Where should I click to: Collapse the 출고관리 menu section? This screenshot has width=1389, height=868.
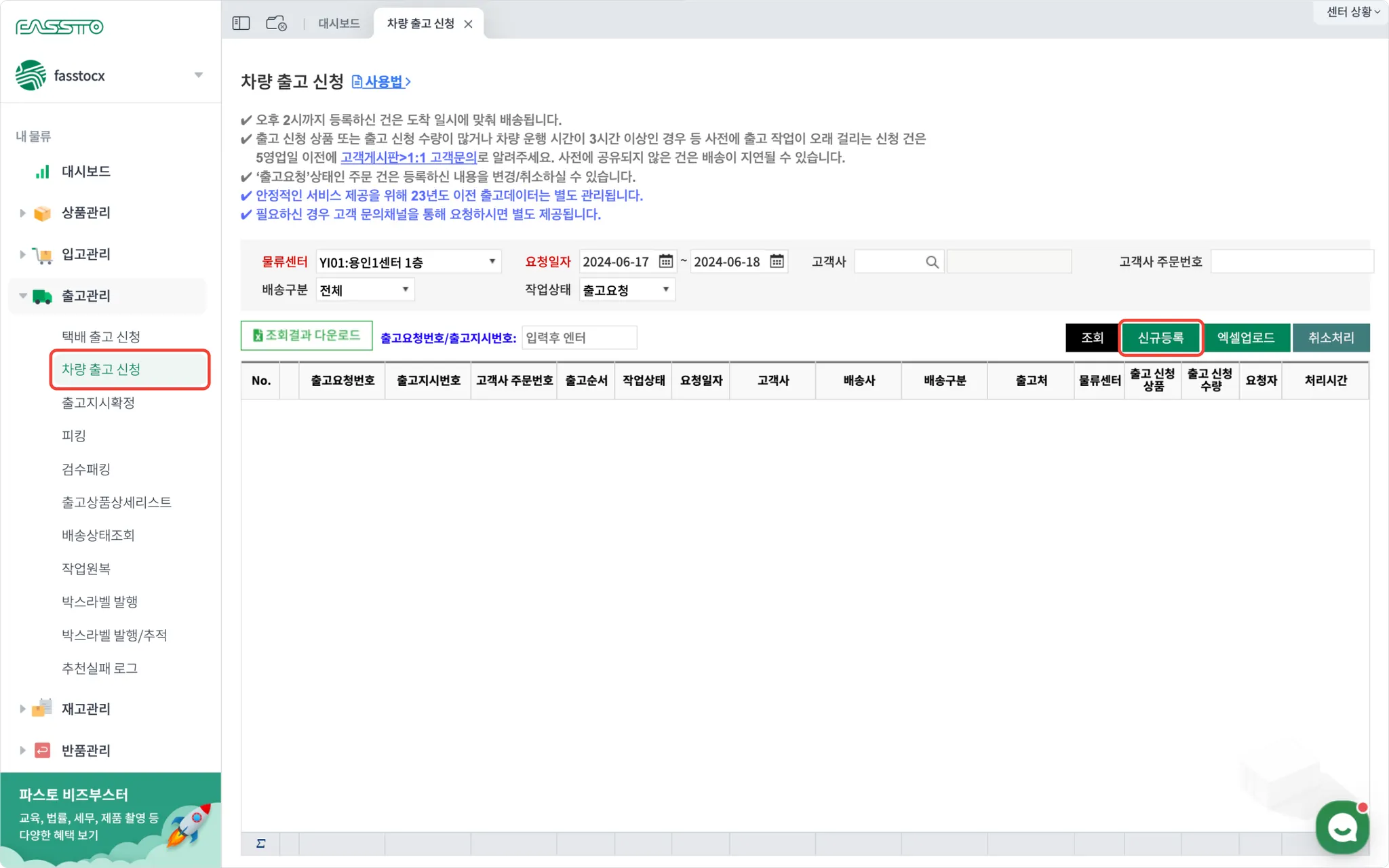[x=22, y=296]
